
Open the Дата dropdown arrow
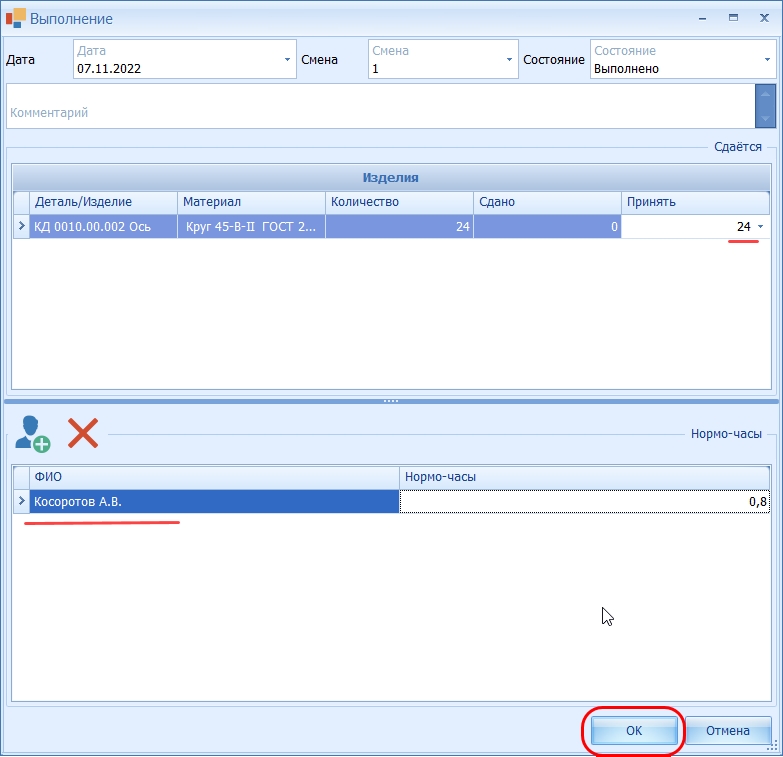pos(287,59)
